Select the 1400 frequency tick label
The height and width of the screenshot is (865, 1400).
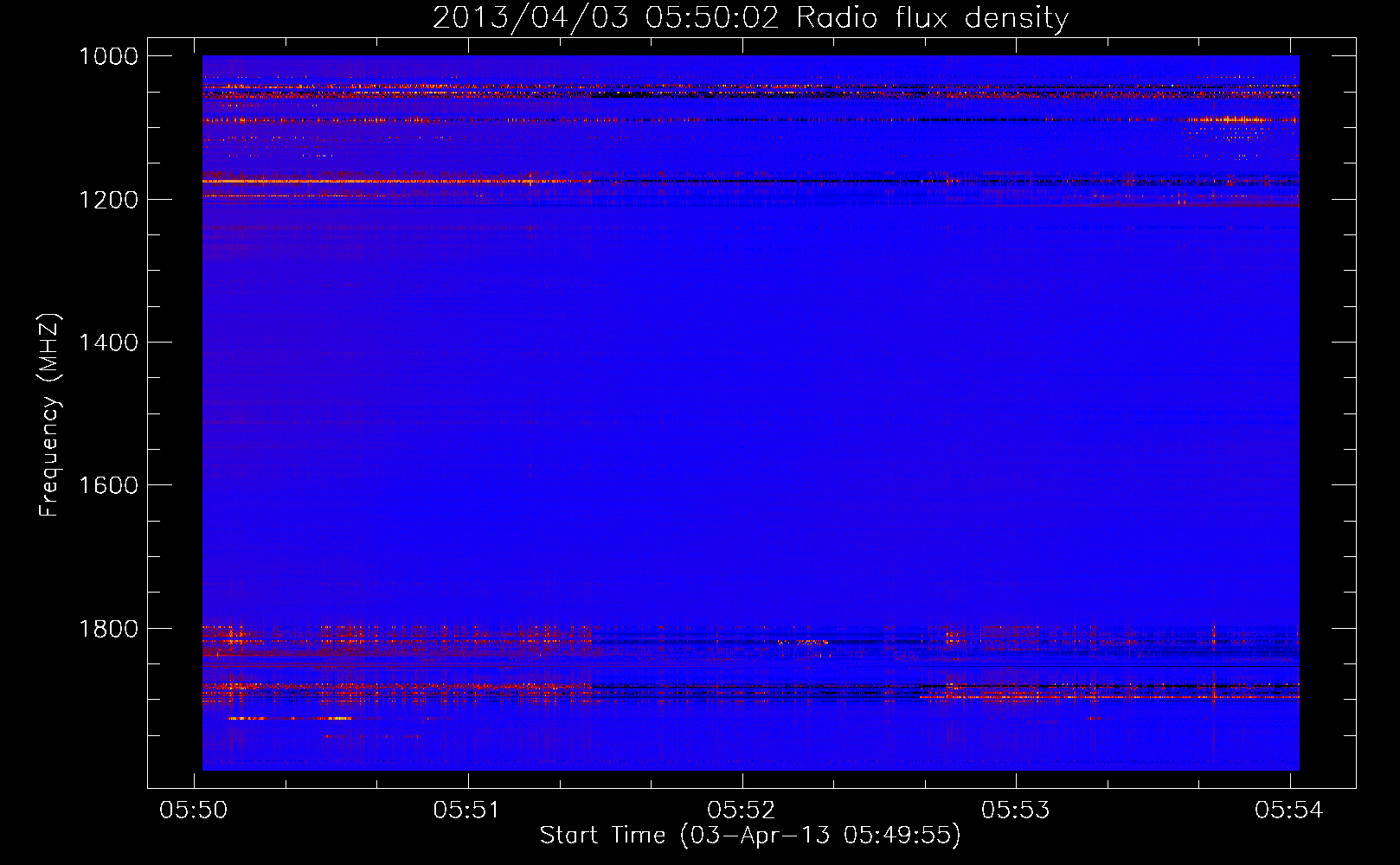[x=108, y=343]
